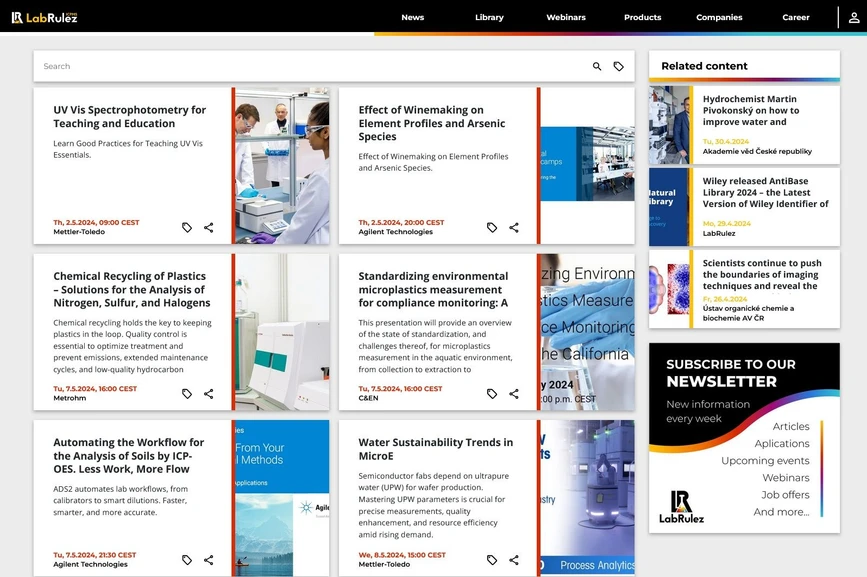Viewport: 867px width, 577px height.
Task: Click the Metrohm company name
Action: tap(70, 398)
